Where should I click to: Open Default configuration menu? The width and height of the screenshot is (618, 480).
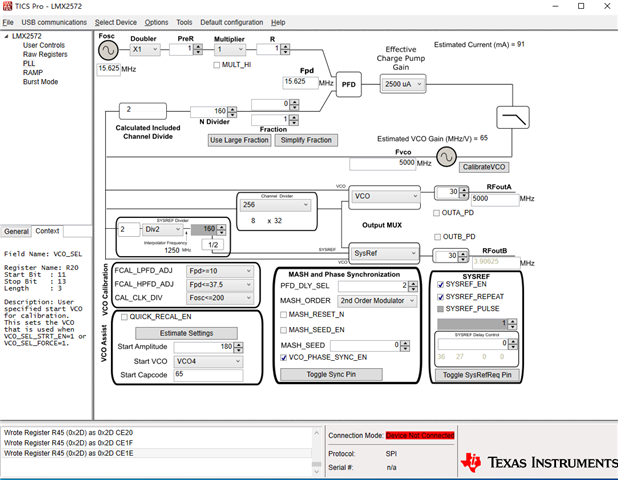point(231,22)
